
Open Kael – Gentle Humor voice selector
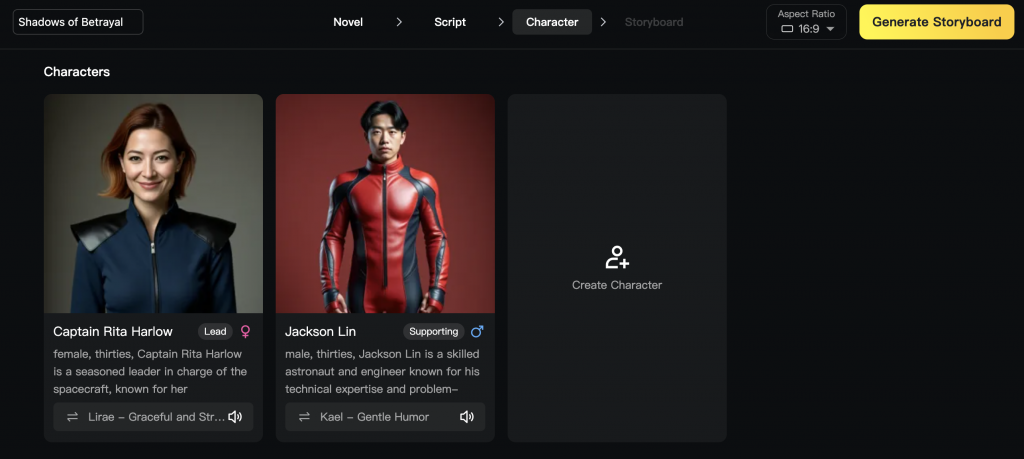pyautogui.click(x=385, y=417)
